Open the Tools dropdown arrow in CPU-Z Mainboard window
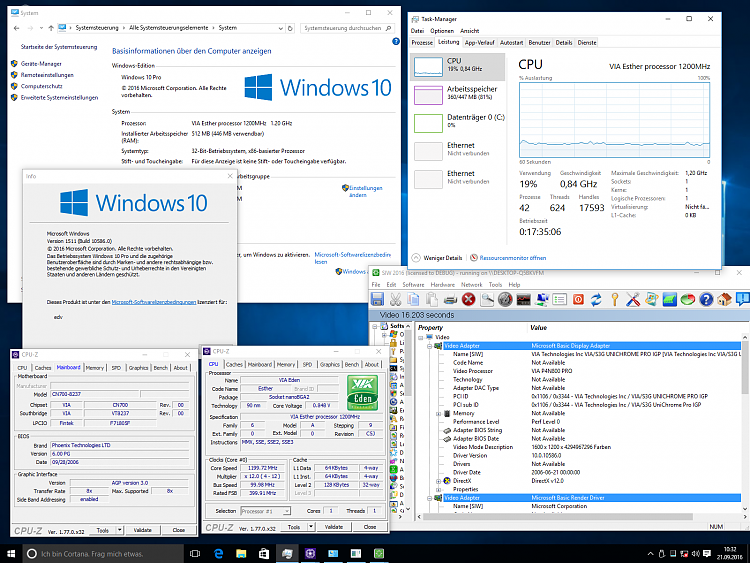Screen dimensions: 750x563 (x=120, y=530)
